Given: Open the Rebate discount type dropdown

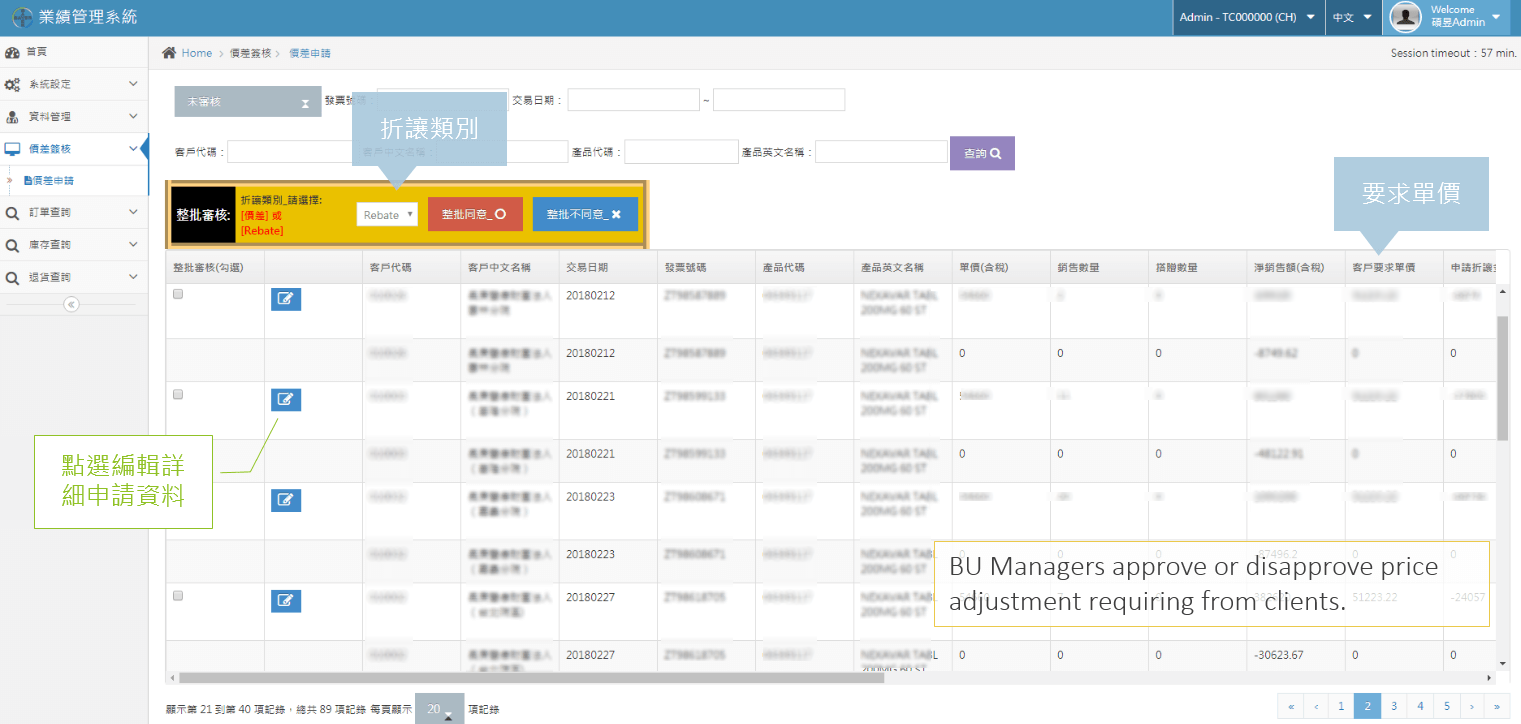Looking at the screenshot, I should (x=387, y=215).
